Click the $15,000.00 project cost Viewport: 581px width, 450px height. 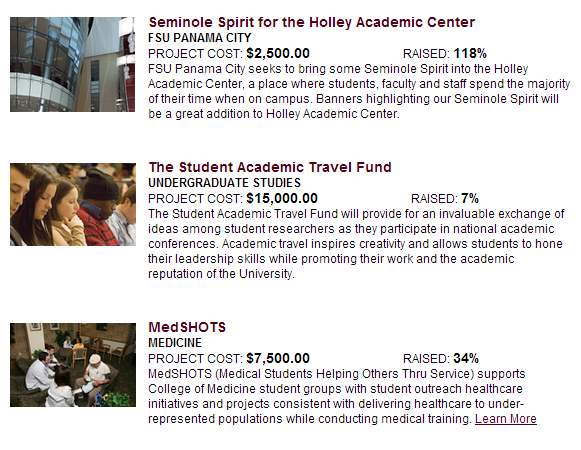pos(282,198)
